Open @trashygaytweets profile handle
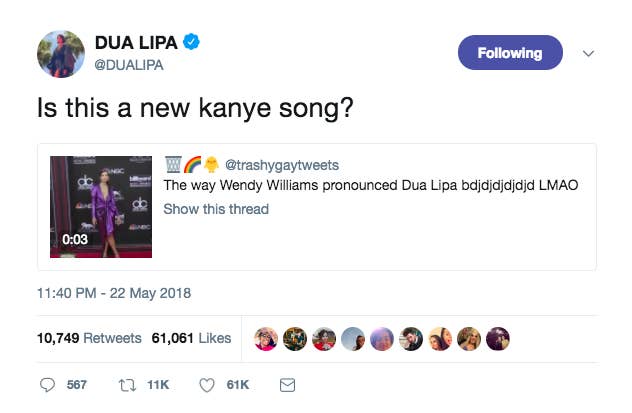This screenshot has width=632, height=413. 282,165
